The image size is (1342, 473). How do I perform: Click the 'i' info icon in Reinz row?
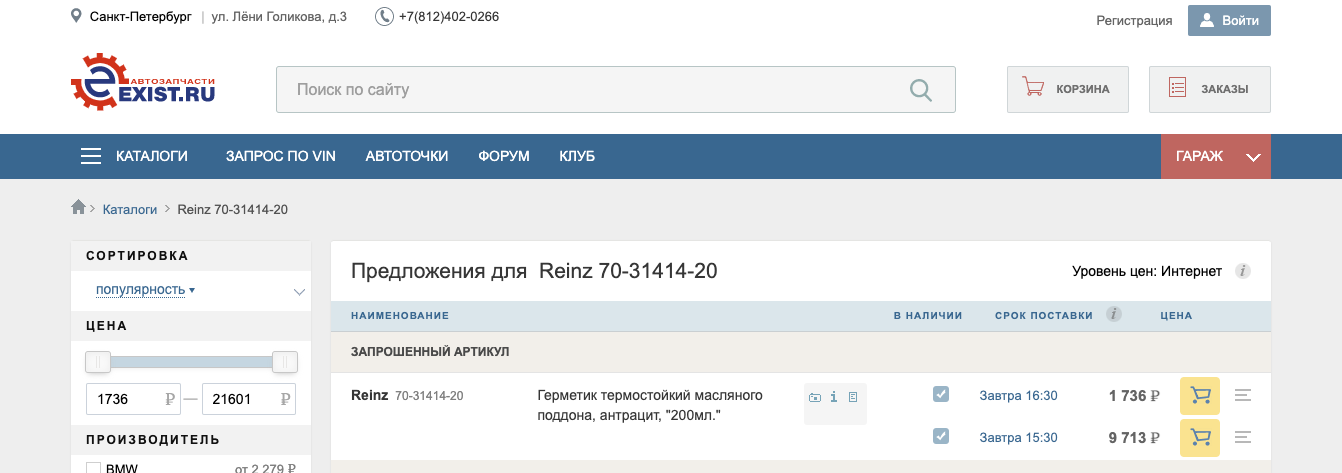pyautogui.click(x=834, y=397)
